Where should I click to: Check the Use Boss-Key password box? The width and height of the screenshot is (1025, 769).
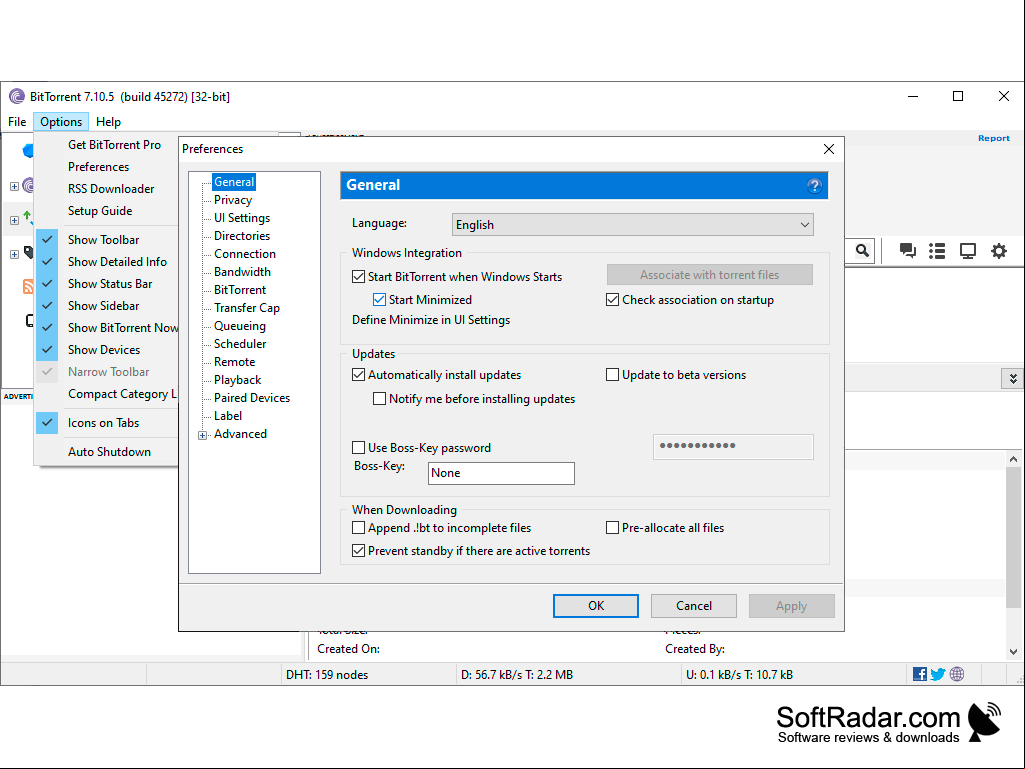coord(358,447)
